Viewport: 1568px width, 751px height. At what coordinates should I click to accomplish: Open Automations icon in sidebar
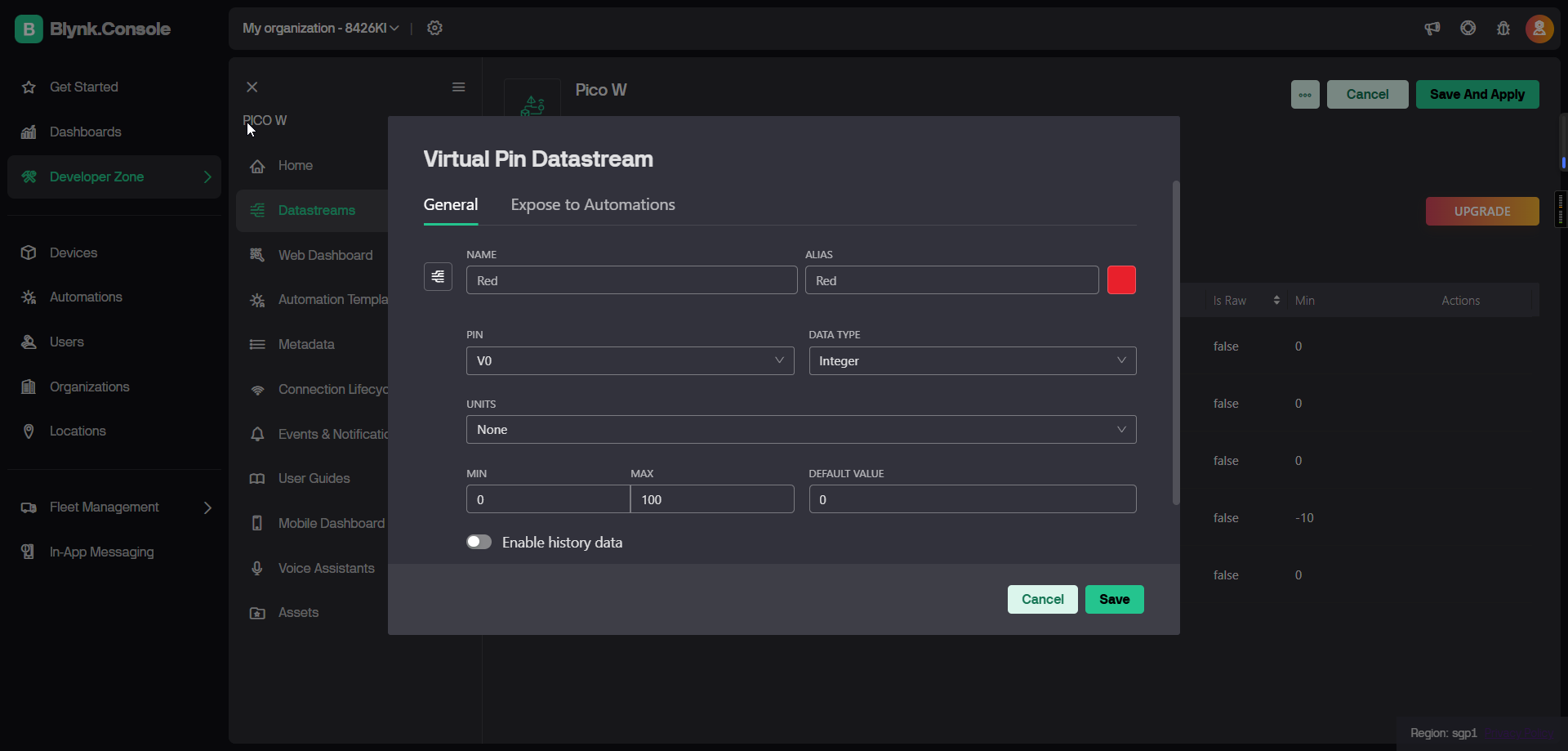click(x=29, y=297)
